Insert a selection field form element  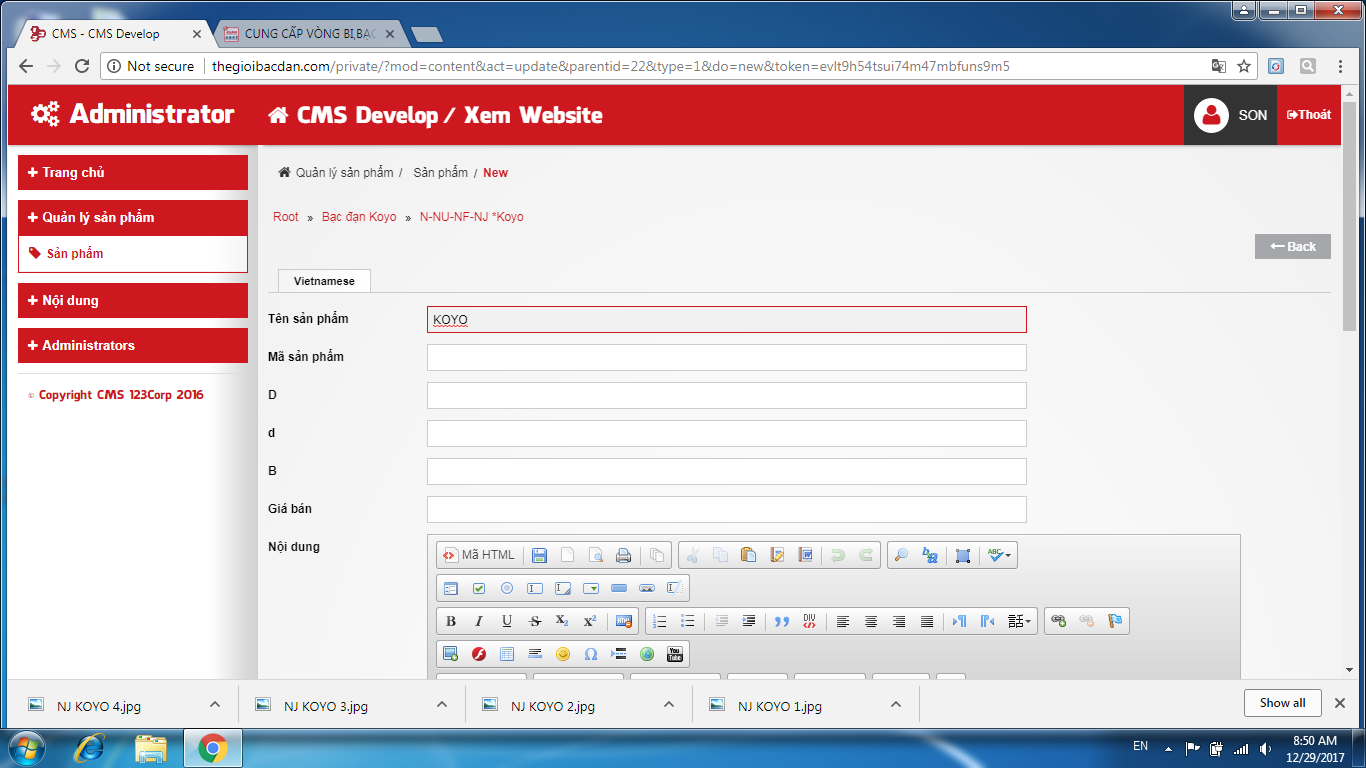(591, 588)
